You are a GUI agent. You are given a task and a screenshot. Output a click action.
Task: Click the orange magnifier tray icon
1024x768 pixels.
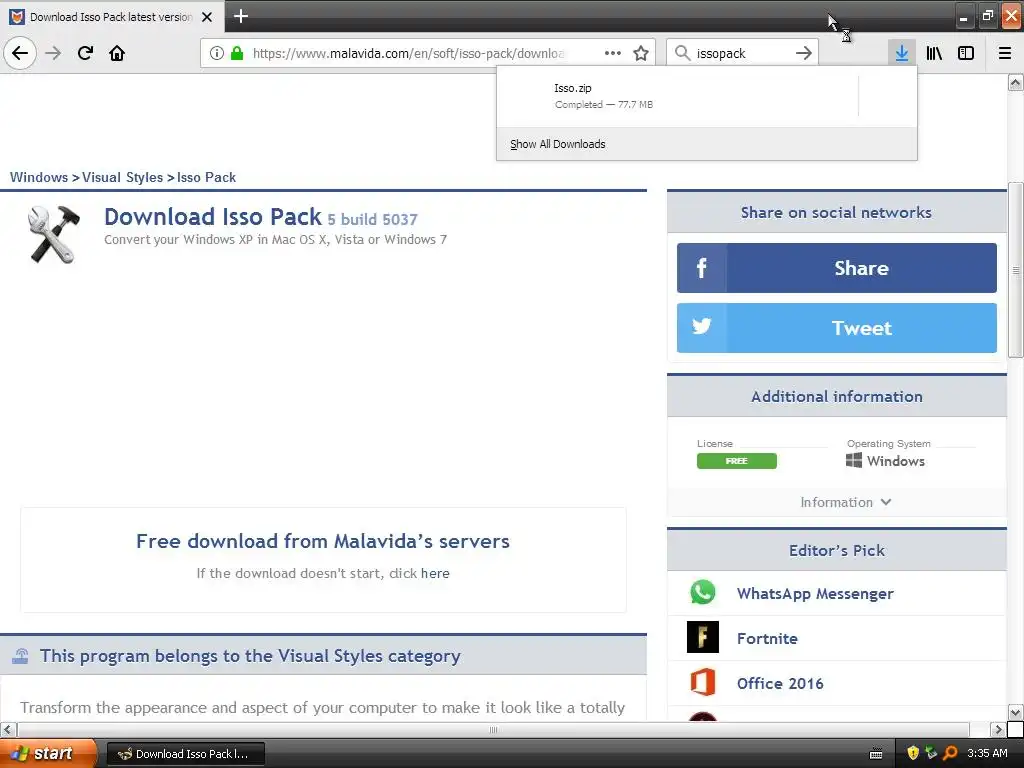[x=950, y=753]
